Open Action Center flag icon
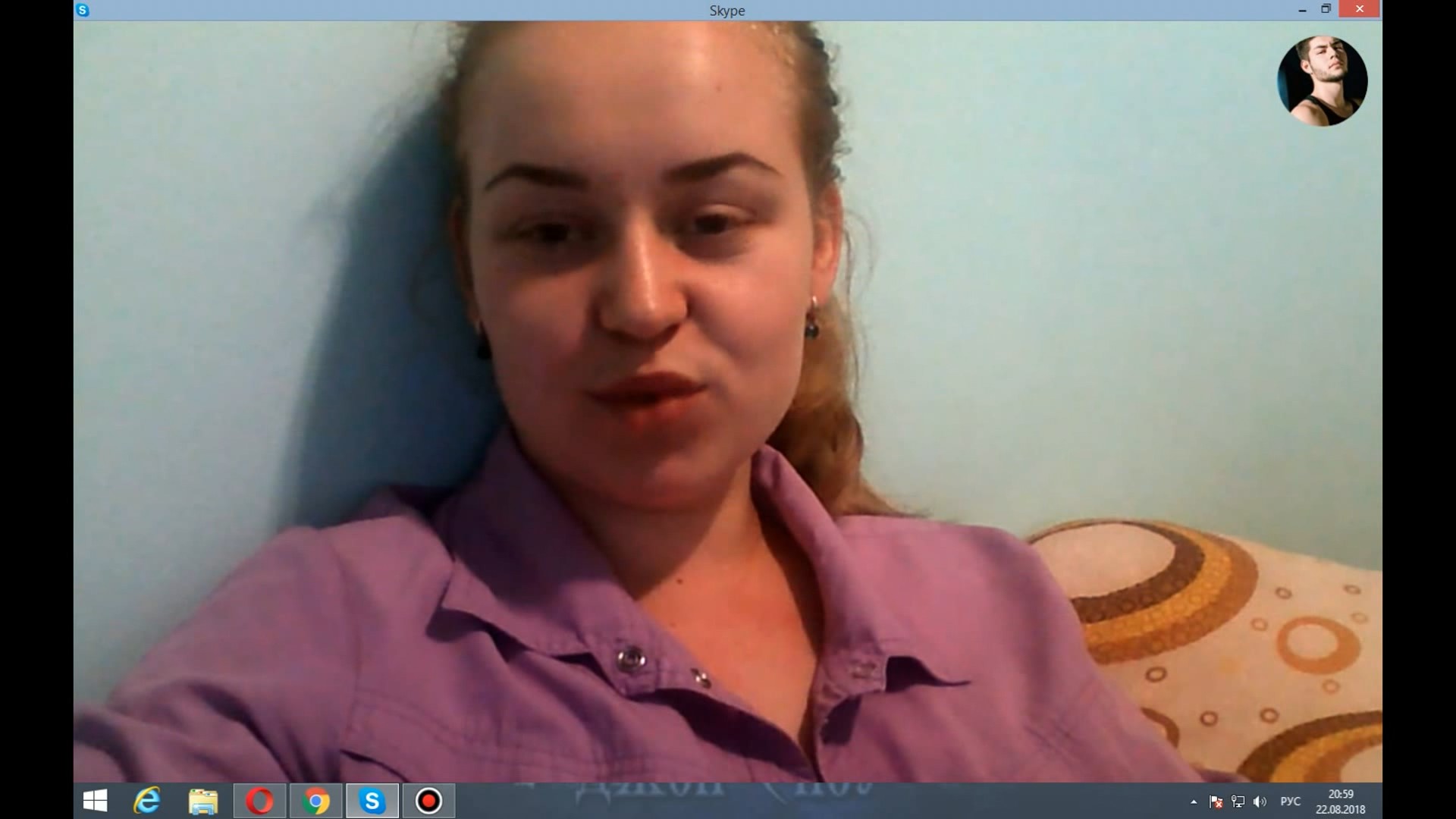The width and height of the screenshot is (1456, 819). point(1216,802)
